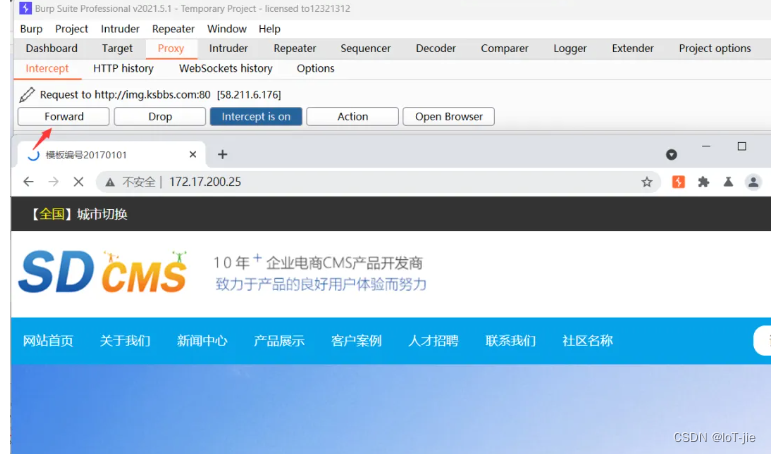Click 城市切换 city switch link
Image resolution: width=771 pixels, height=454 pixels.
point(102,214)
